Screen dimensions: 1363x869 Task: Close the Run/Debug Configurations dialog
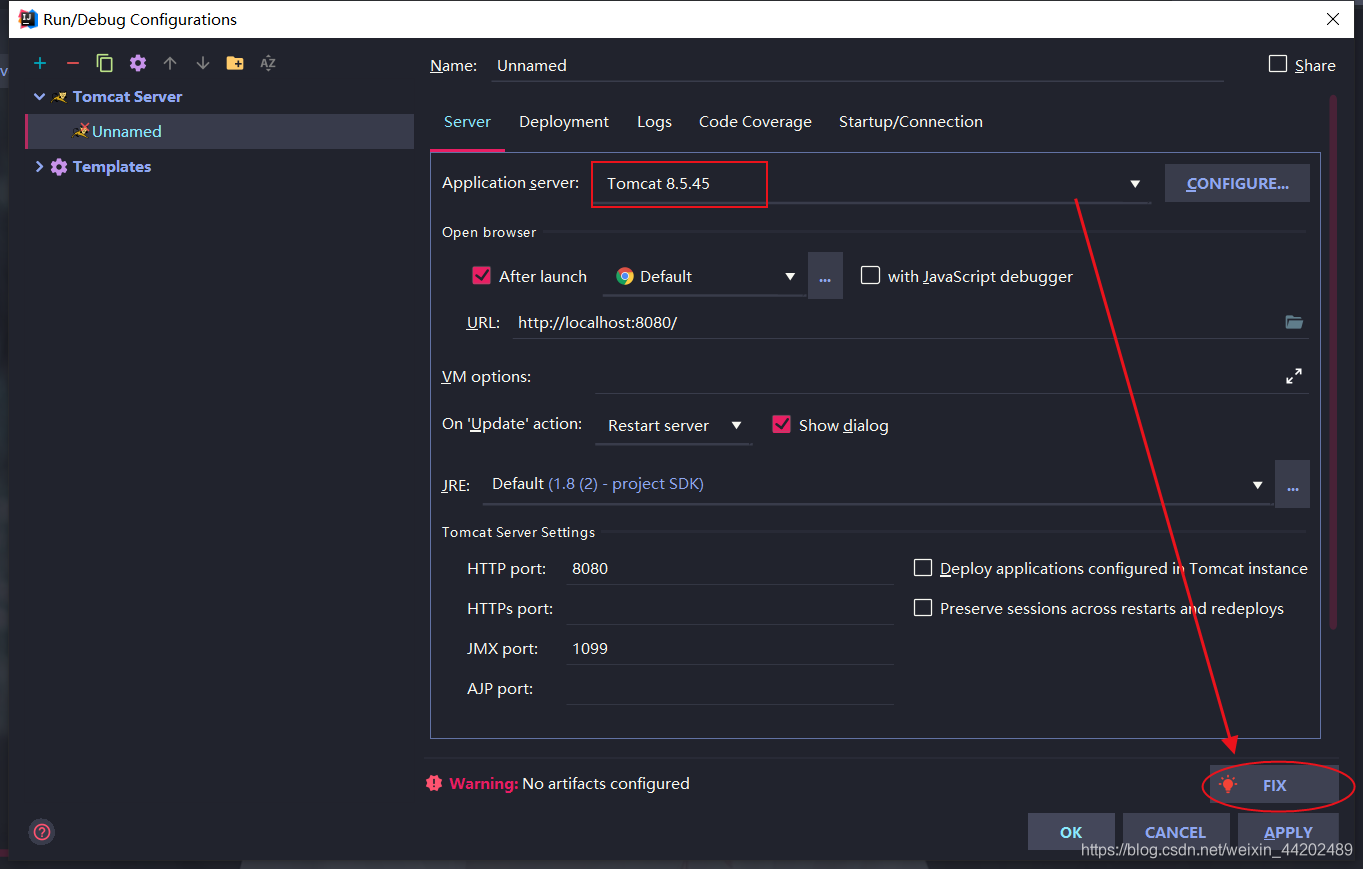pyautogui.click(x=1333, y=19)
